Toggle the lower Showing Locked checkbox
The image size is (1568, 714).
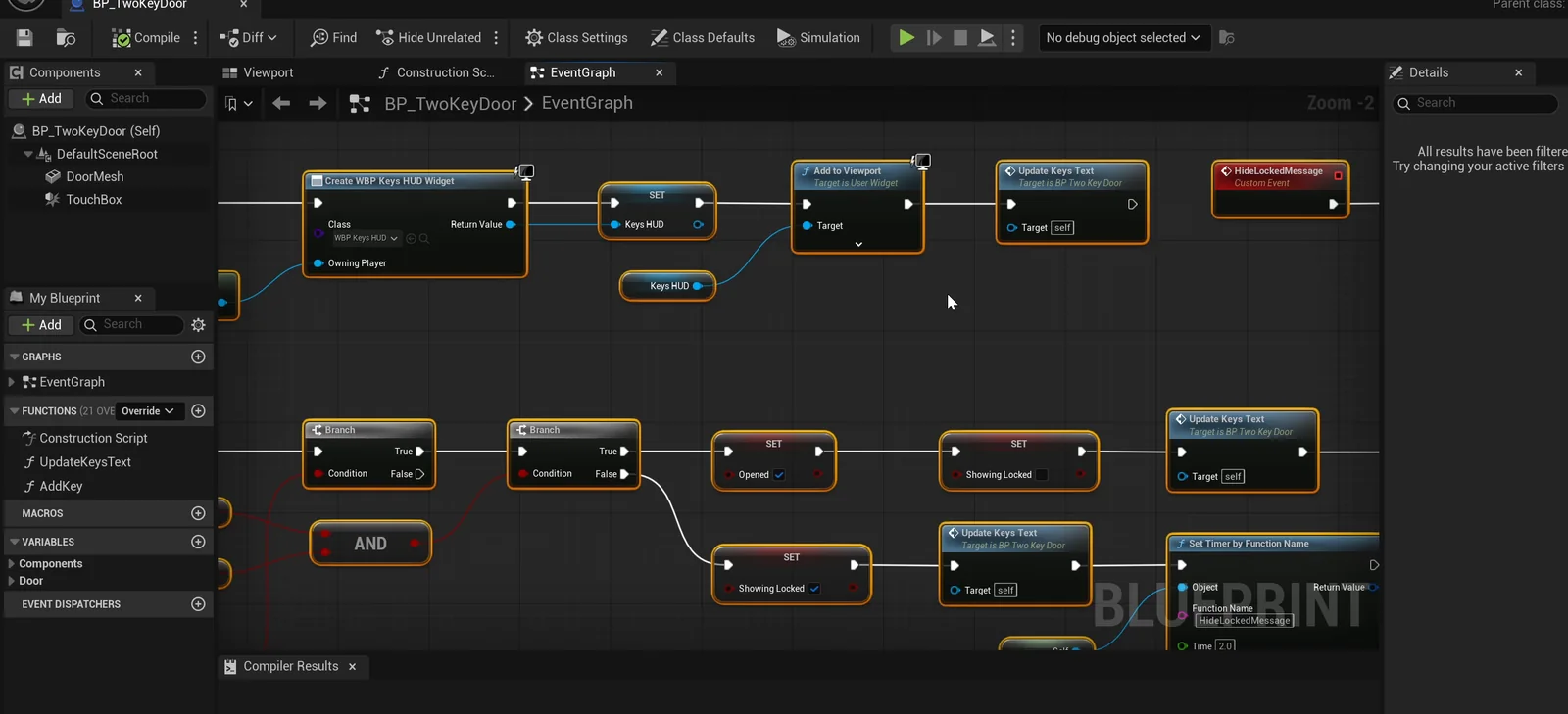point(814,589)
